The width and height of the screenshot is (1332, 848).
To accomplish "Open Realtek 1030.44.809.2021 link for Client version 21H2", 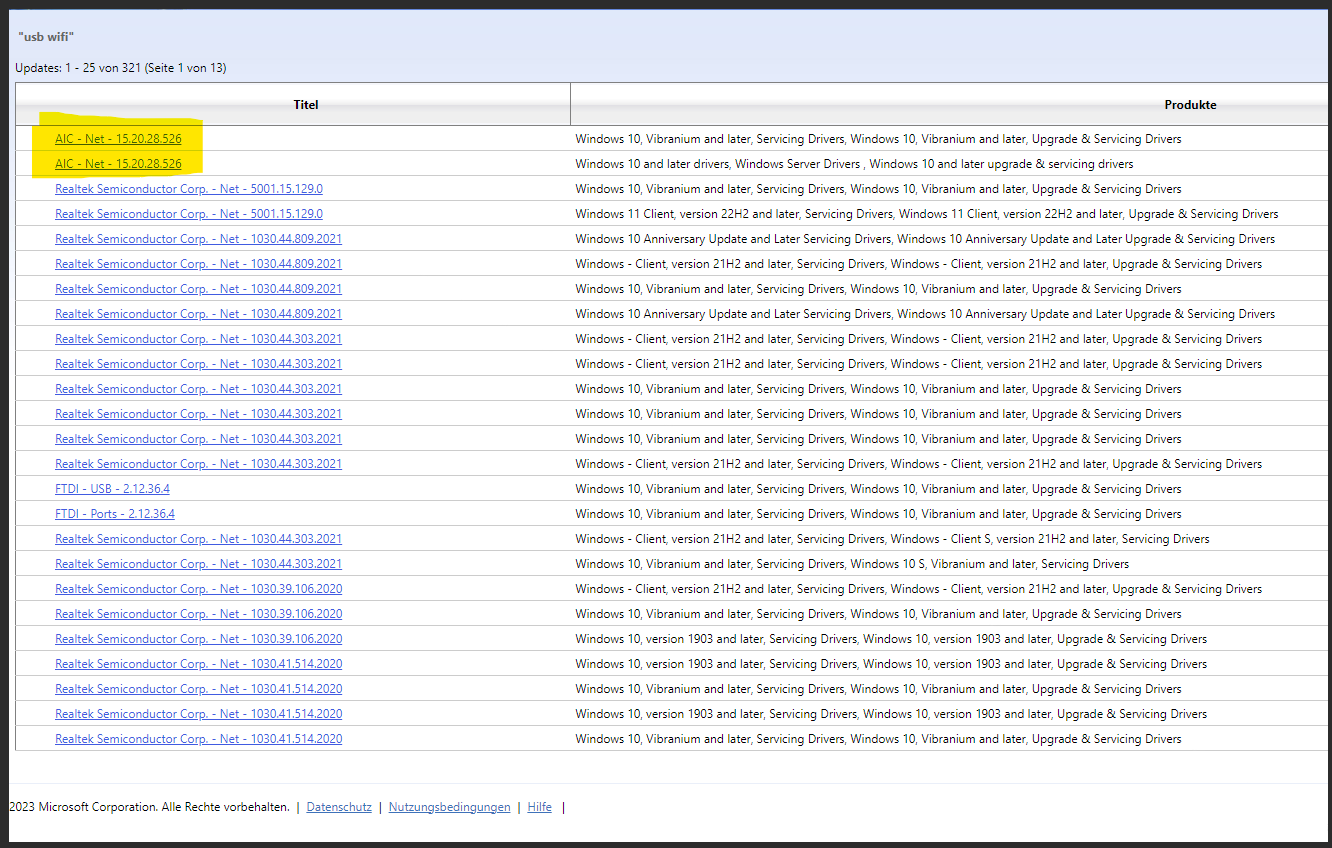I will [198, 264].
